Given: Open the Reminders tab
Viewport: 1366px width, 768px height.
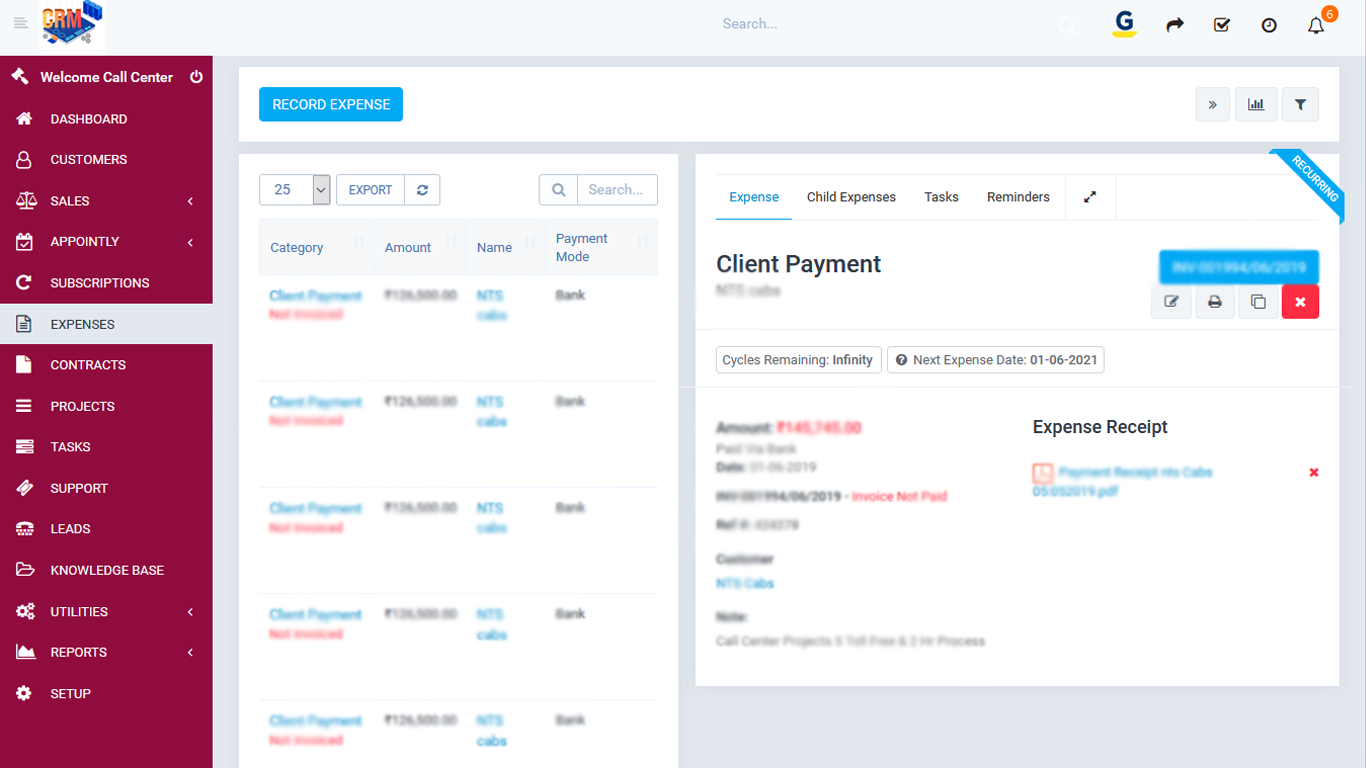Looking at the screenshot, I should point(1018,197).
